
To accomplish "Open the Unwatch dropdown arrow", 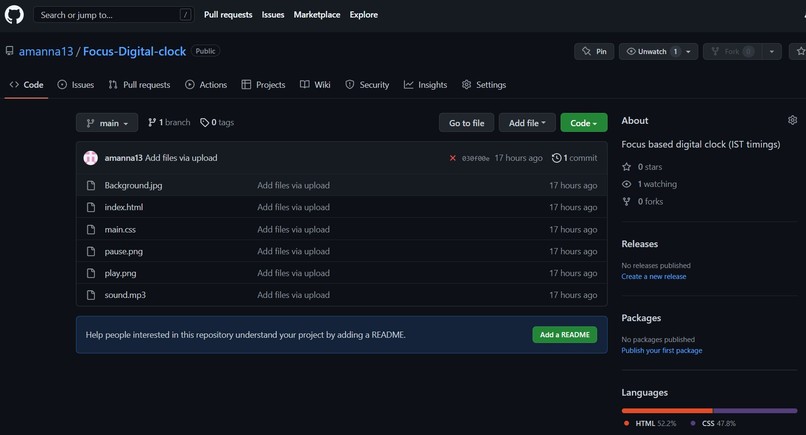I will 688,51.
